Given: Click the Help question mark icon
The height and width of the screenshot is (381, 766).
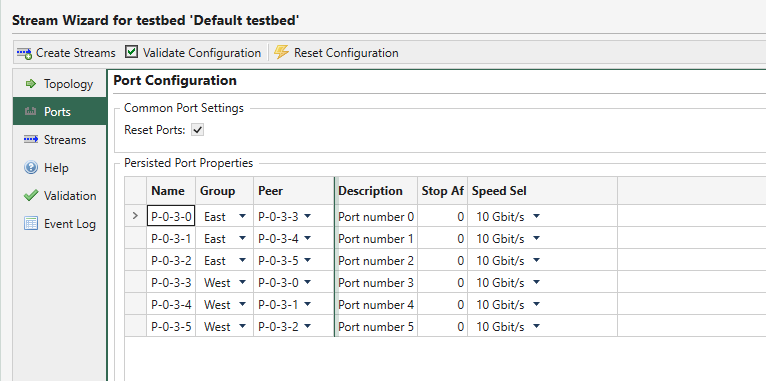Looking at the screenshot, I should [x=31, y=168].
